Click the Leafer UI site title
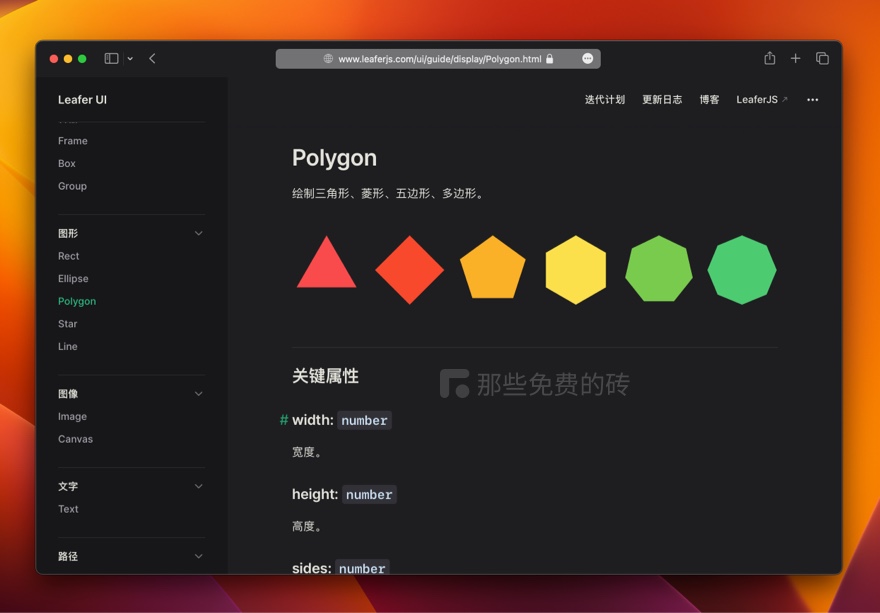This screenshot has width=880, height=613. coord(82,99)
